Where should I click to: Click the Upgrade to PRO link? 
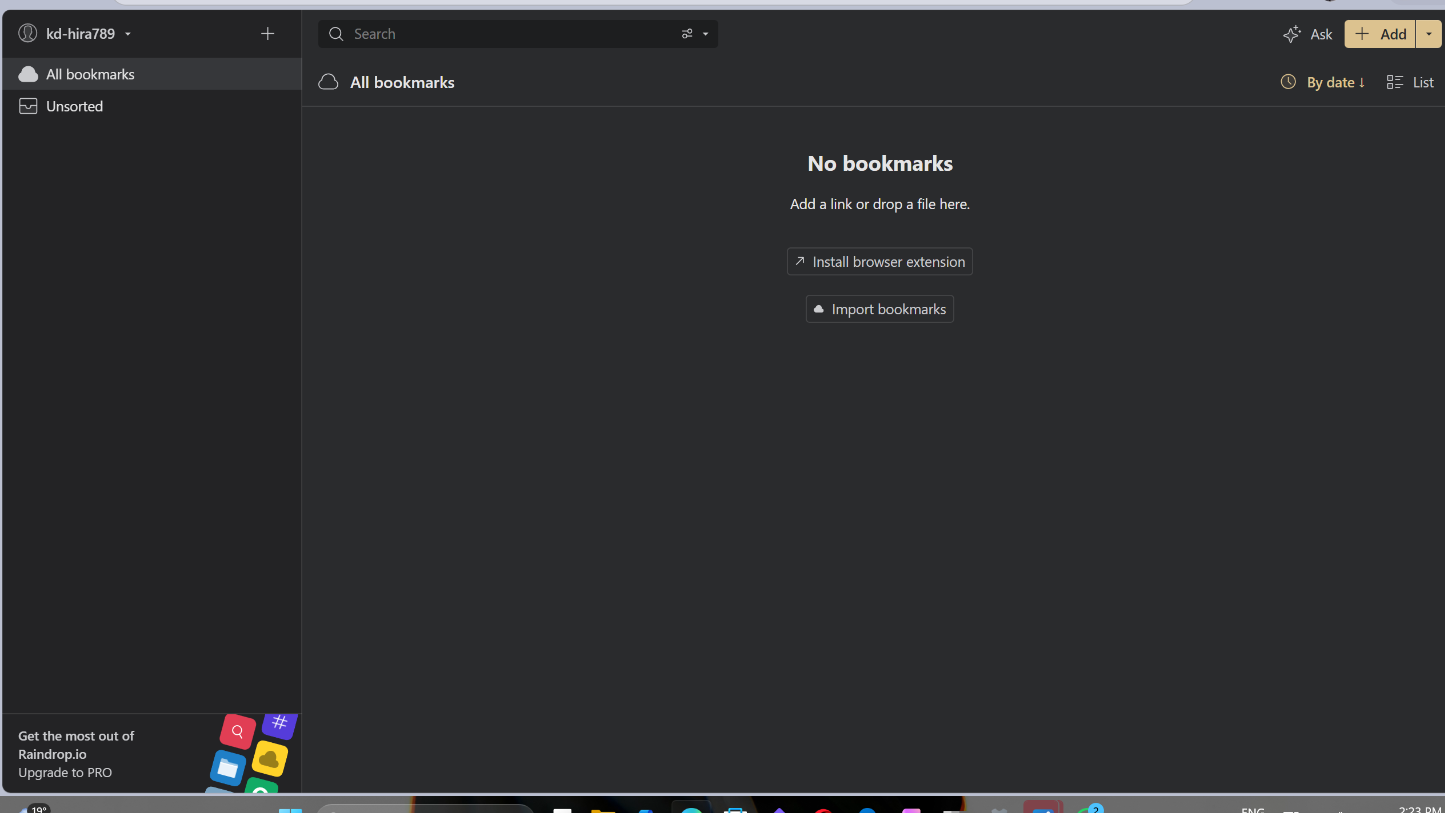point(65,772)
